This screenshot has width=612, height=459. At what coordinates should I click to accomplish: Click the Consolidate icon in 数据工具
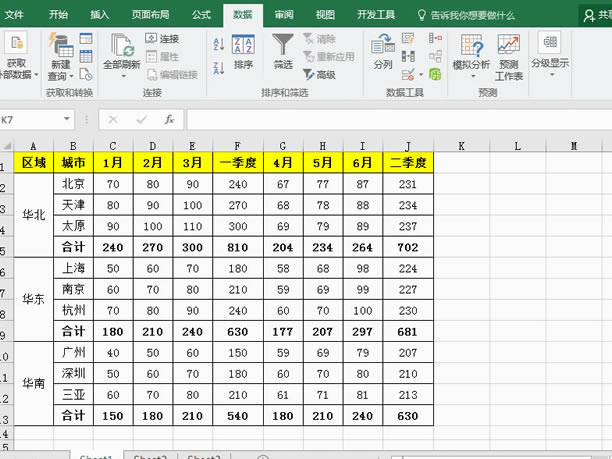click(435, 38)
